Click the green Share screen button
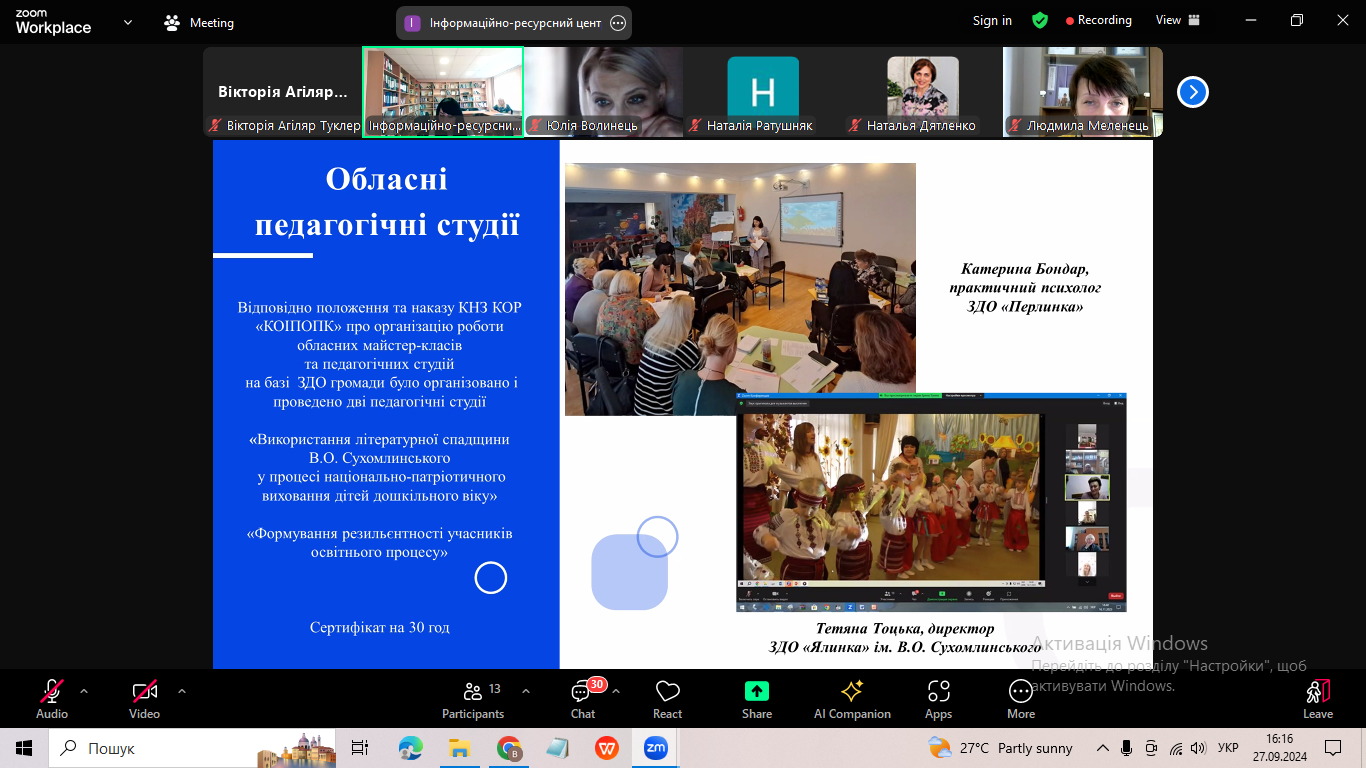 (x=757, y=698)
